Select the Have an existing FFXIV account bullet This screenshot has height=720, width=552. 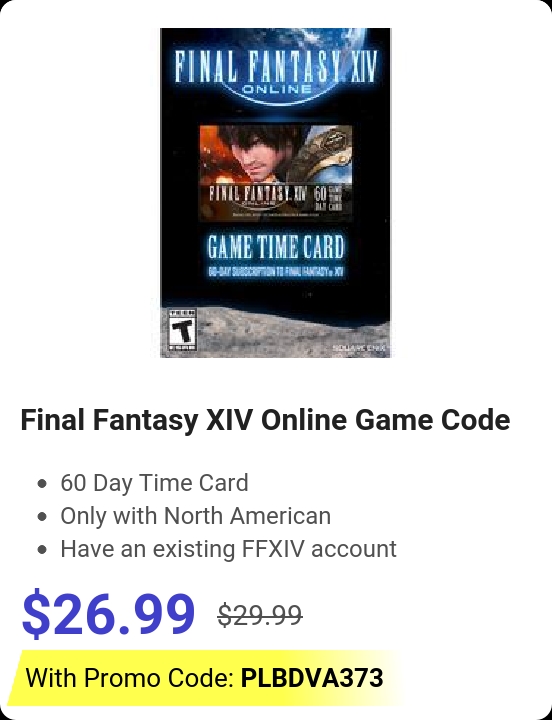(228, 549)
